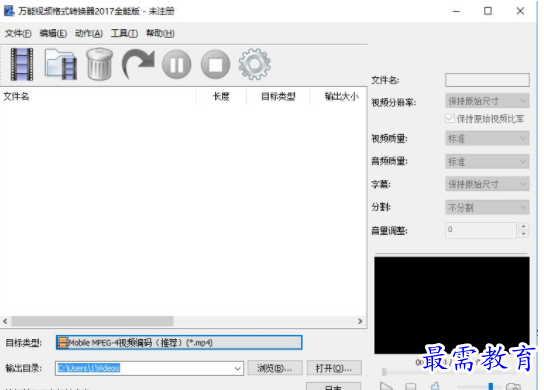Open the 帮助(H) menu
Image resolution: width=544 pixels, height=390 pixels.
(160, 33)
